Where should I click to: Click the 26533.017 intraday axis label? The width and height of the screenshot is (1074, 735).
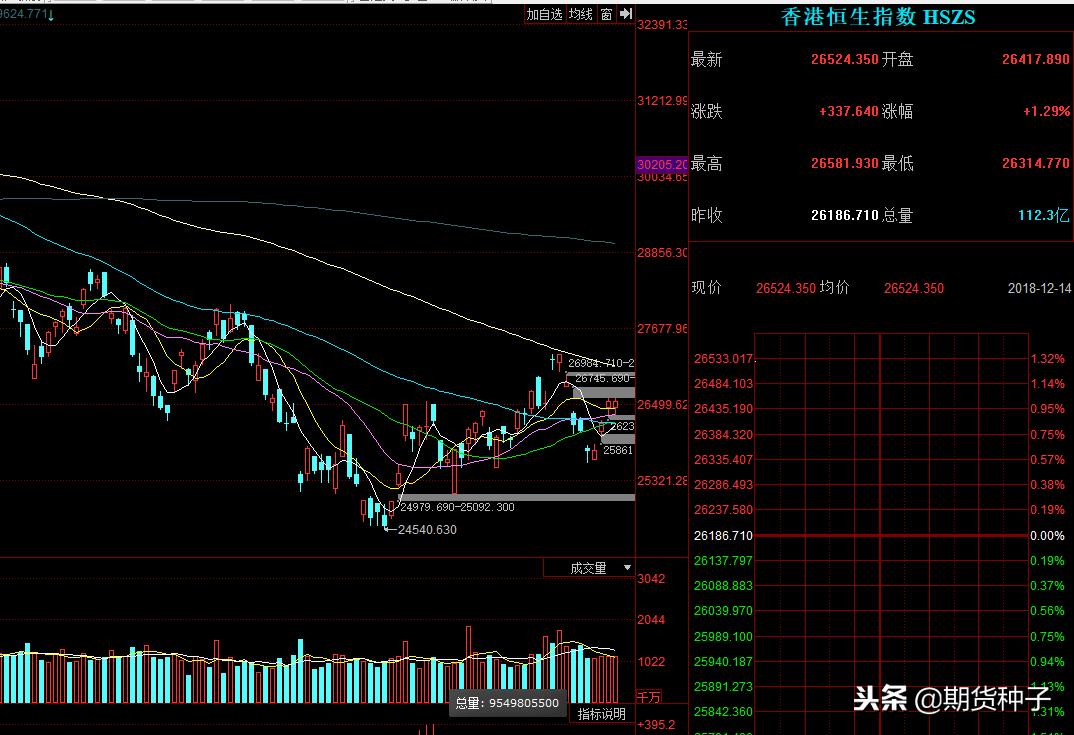[723, 359]
